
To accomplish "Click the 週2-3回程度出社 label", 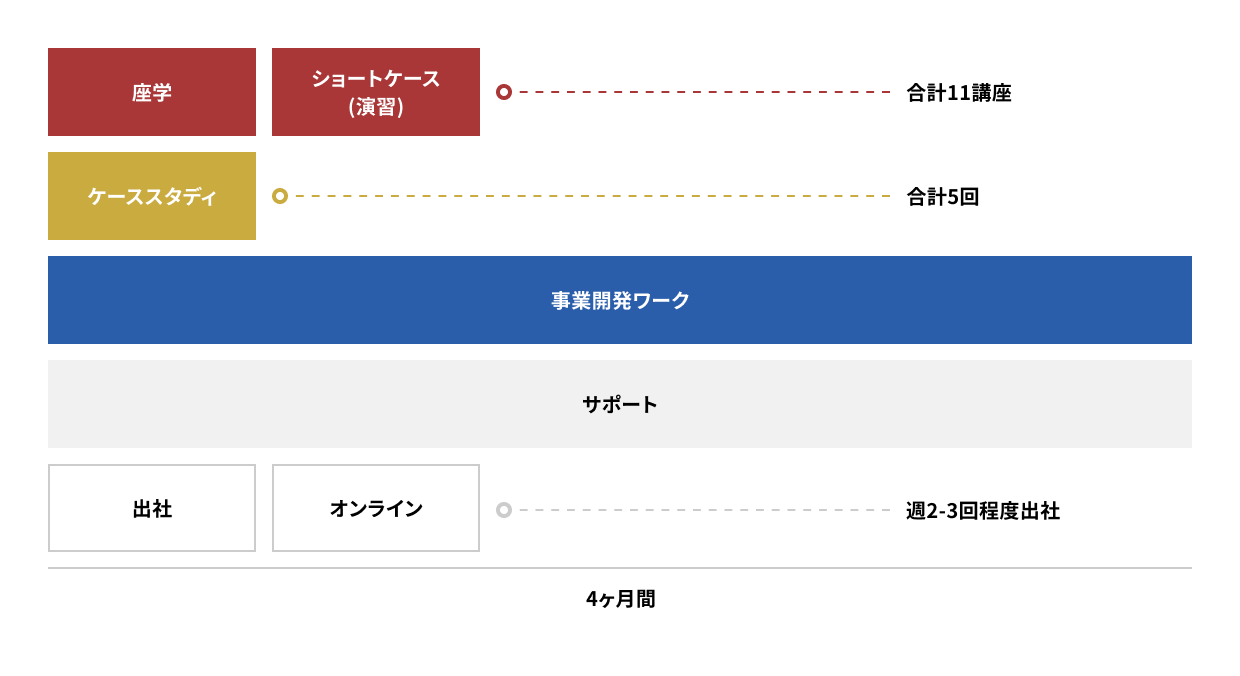I will (x=982, y=511).
